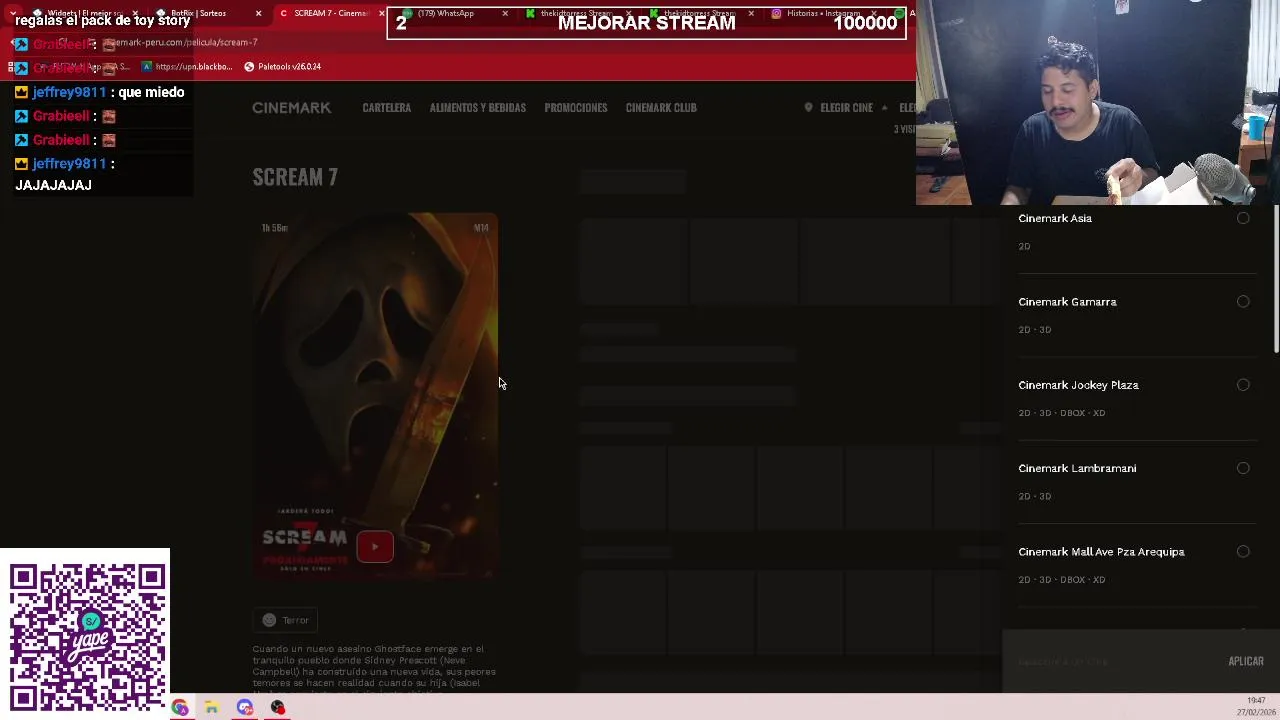Open OBS Studio from the taskbar
The width and height of the screenshot is (1280, 720).
coord(278,708)
